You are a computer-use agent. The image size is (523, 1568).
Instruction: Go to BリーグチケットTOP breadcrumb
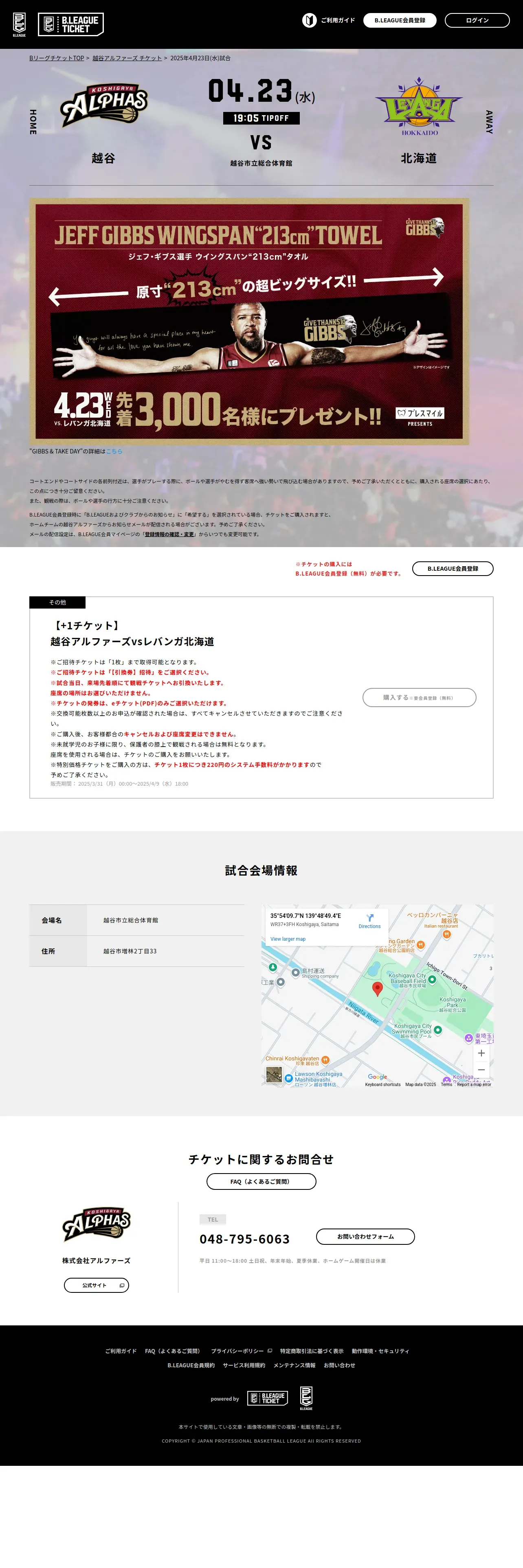pyautogui.click(x=57, y=59)
